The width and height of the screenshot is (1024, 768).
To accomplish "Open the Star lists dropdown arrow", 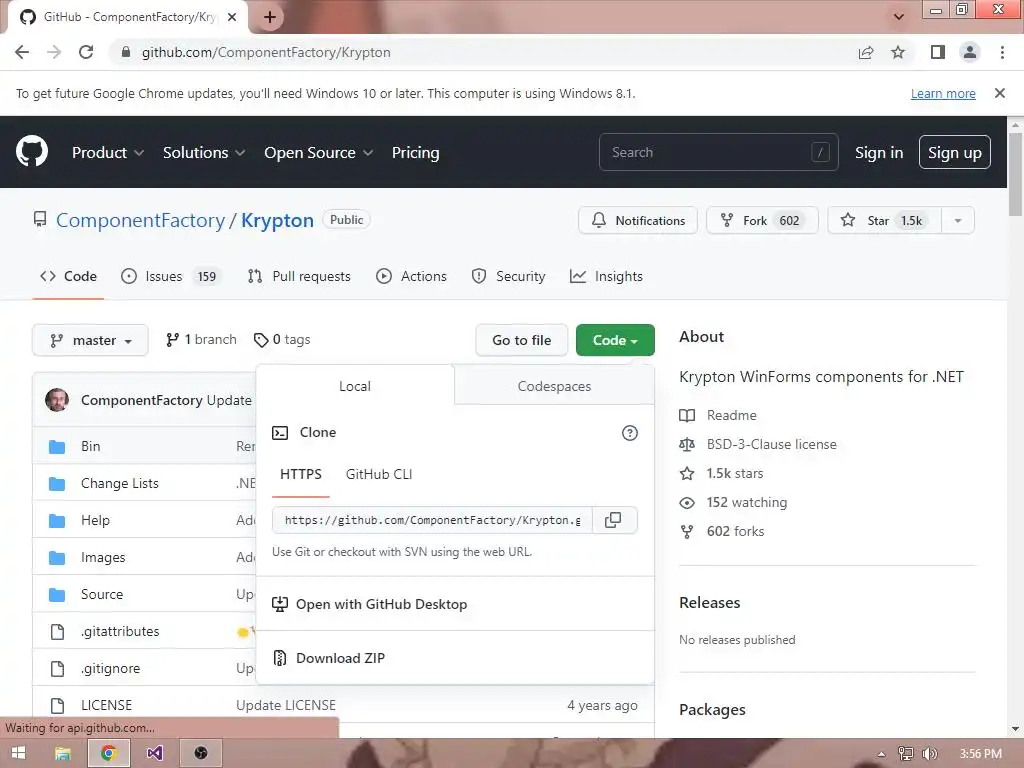I will tap(958, 221).
